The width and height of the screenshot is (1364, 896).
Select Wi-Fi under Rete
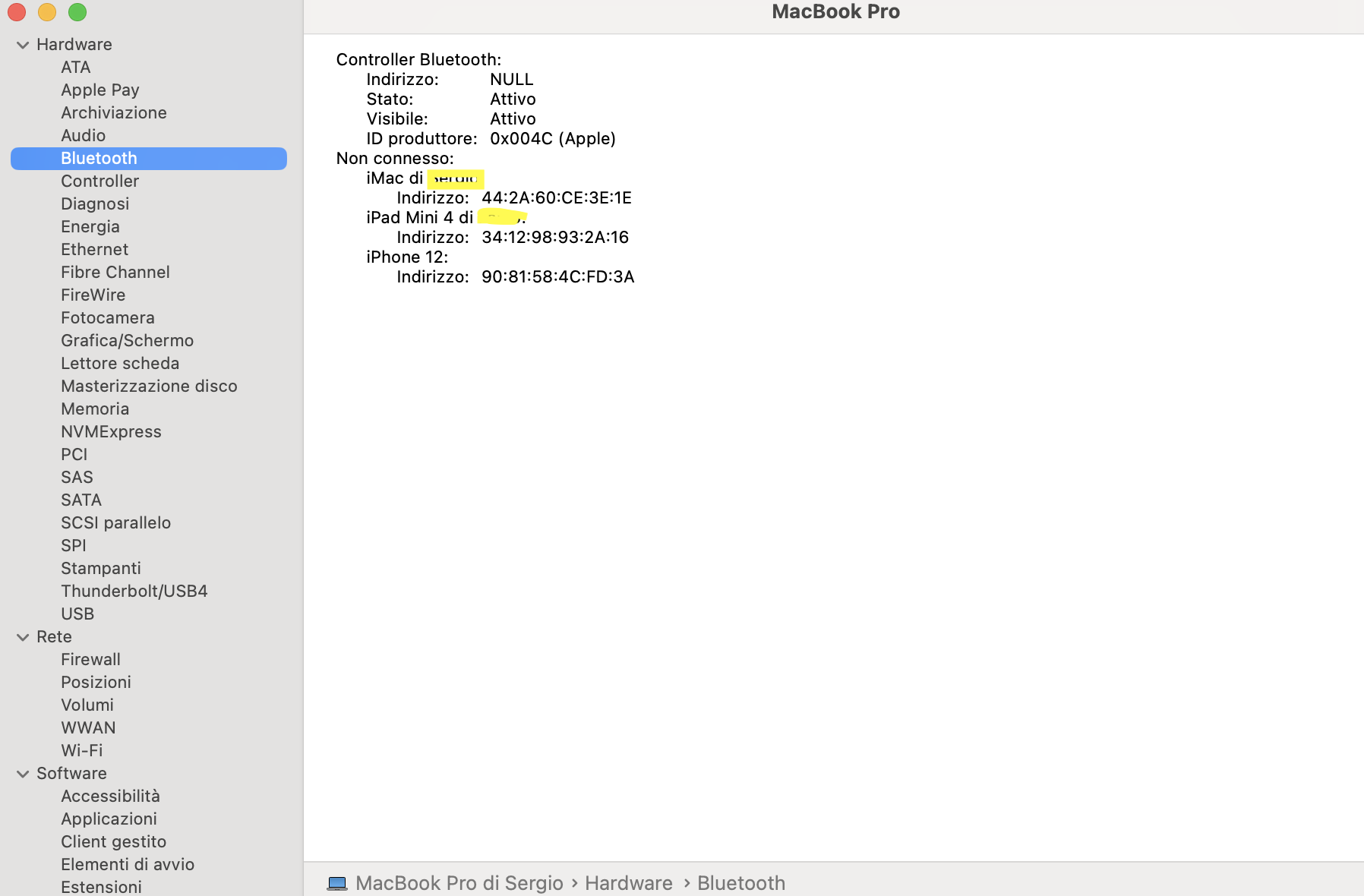82,751
